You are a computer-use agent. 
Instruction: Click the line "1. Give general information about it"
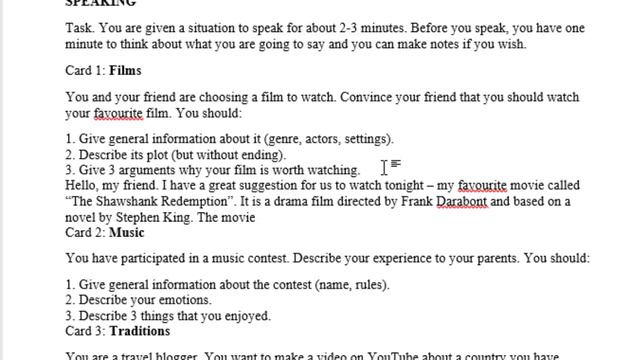tap(229, 139)
